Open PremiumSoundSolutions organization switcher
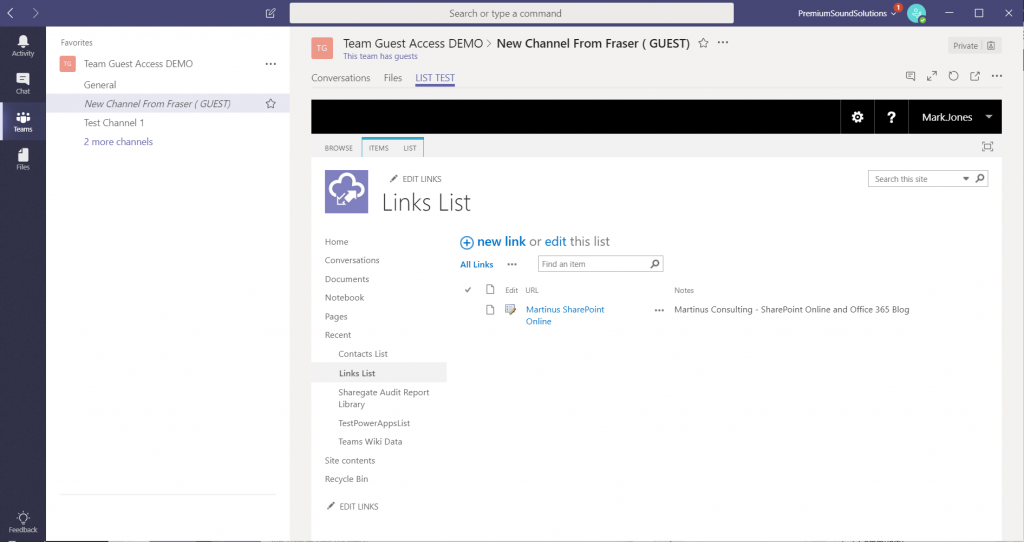The image size is (1024, 542). click(847, 13)
